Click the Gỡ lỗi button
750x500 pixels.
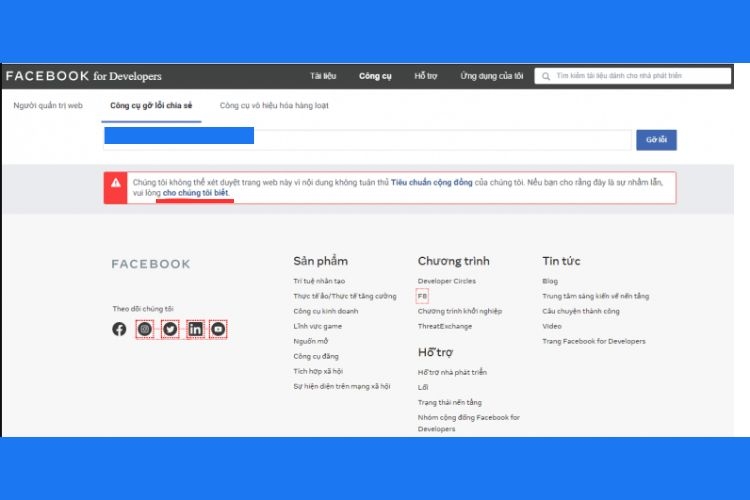[656, 140]
